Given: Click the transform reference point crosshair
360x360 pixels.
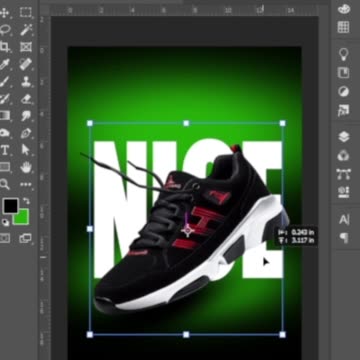Looking at the screenshot, I should click(x=188, y=230).
